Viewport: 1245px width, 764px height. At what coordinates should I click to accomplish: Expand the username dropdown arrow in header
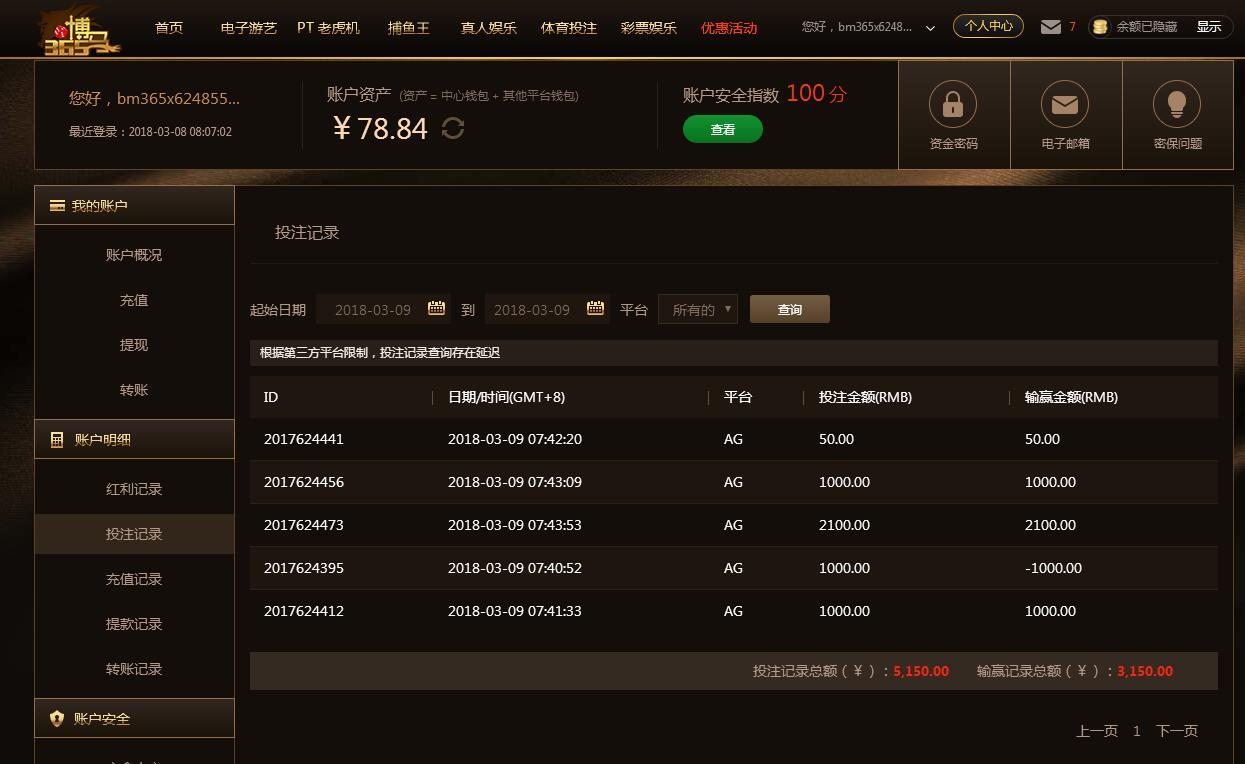point(930,28)
